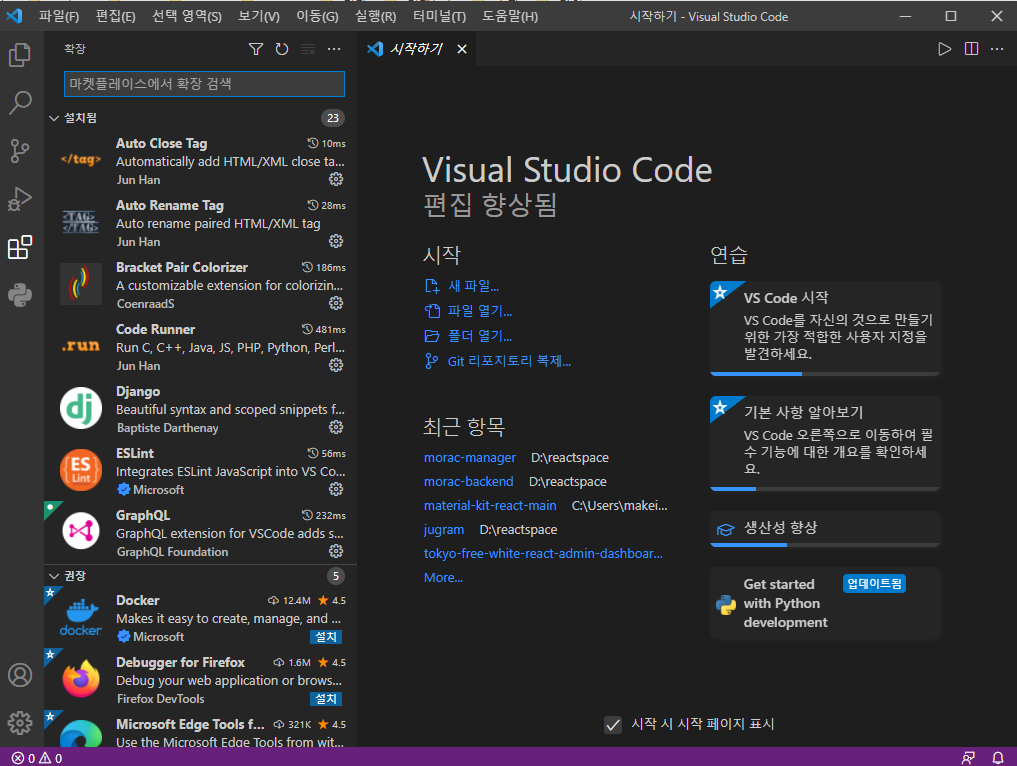This screenshot has width=1017, height=766.
Task: Refresh the extensions list
Action: point(281,49)
